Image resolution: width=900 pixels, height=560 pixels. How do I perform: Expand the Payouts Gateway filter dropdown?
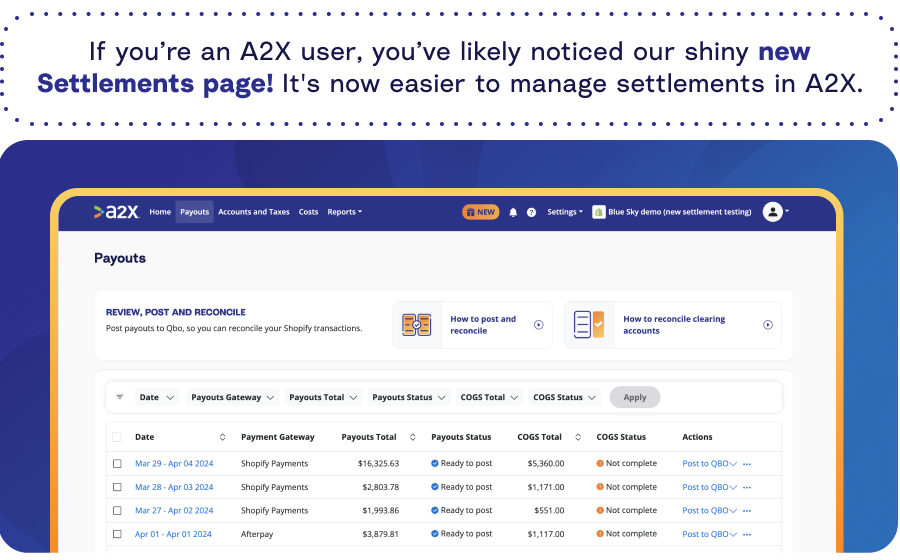(x=232, y=397)
